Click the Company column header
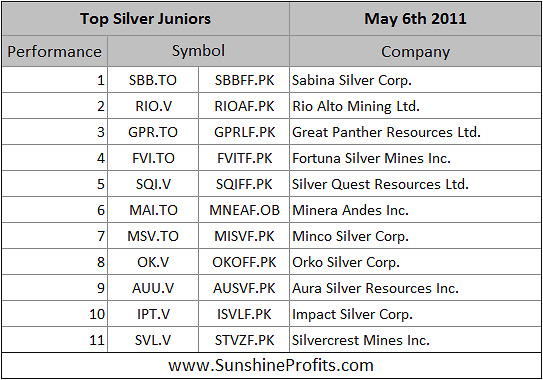 click(x=415, y=51)
